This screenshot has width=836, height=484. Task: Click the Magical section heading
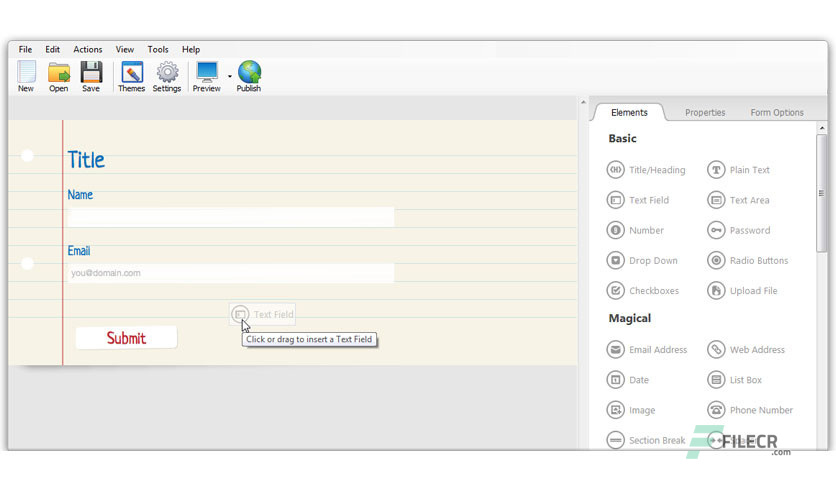click(630, 318)
